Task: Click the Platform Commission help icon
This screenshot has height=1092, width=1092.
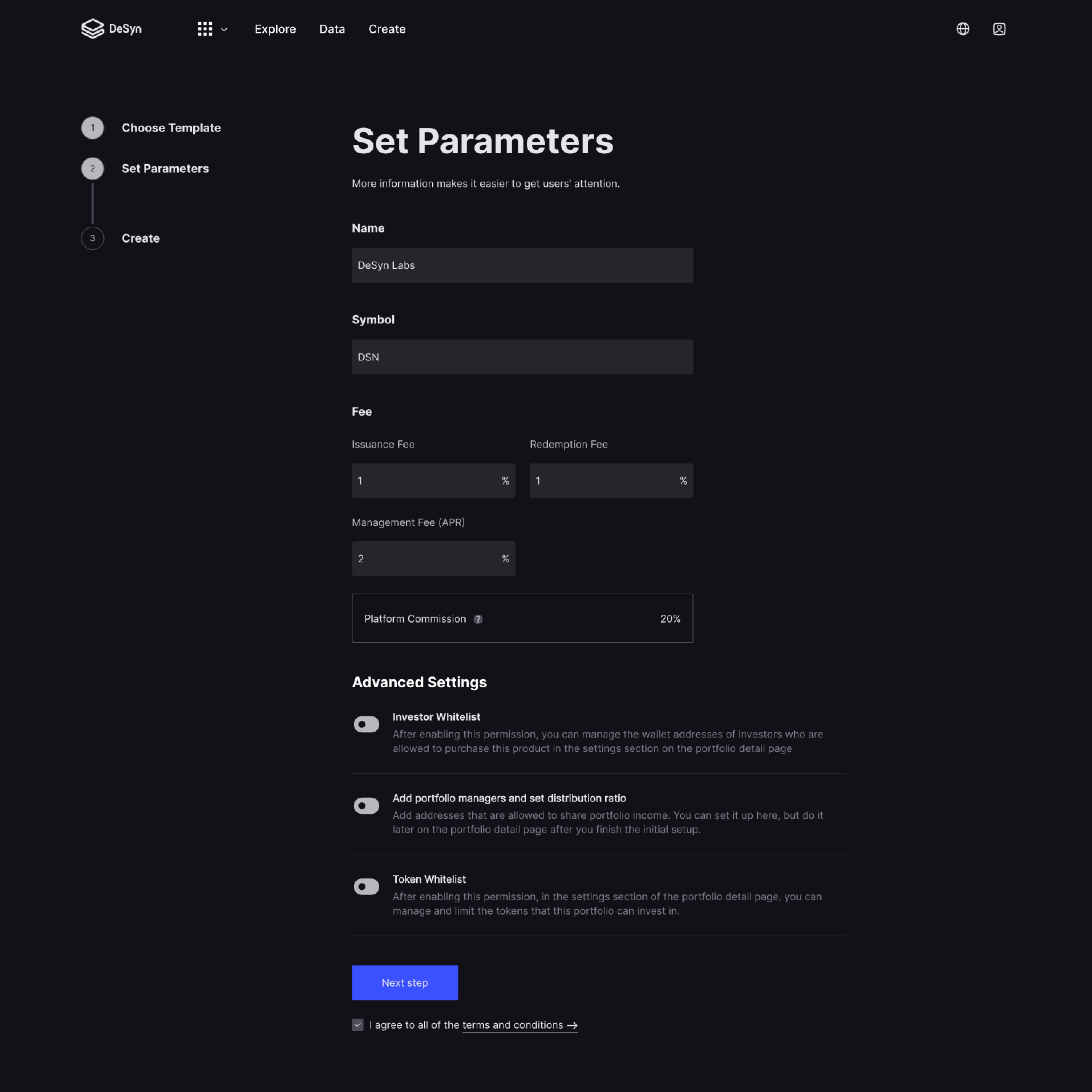Action: pos(478,619)
